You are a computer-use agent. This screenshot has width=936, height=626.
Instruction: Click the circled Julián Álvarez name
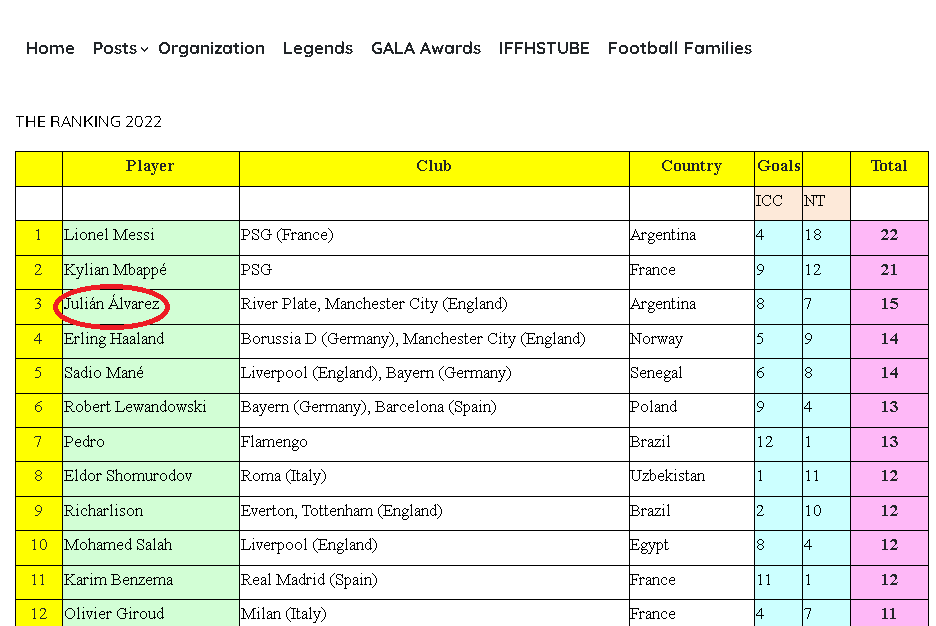click(x=112, y=304)
